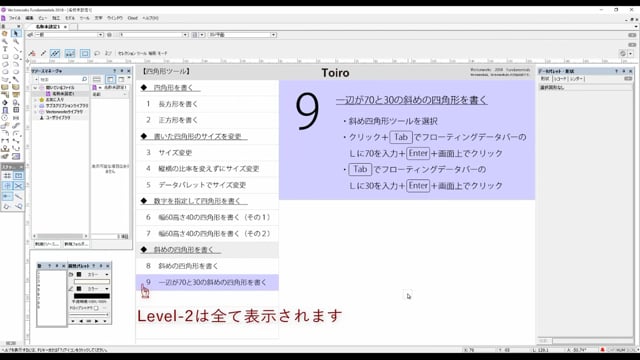Viewport: 640px width, 360px height.
Task: Select the Text tool
Action: click(x=5, y=49)
